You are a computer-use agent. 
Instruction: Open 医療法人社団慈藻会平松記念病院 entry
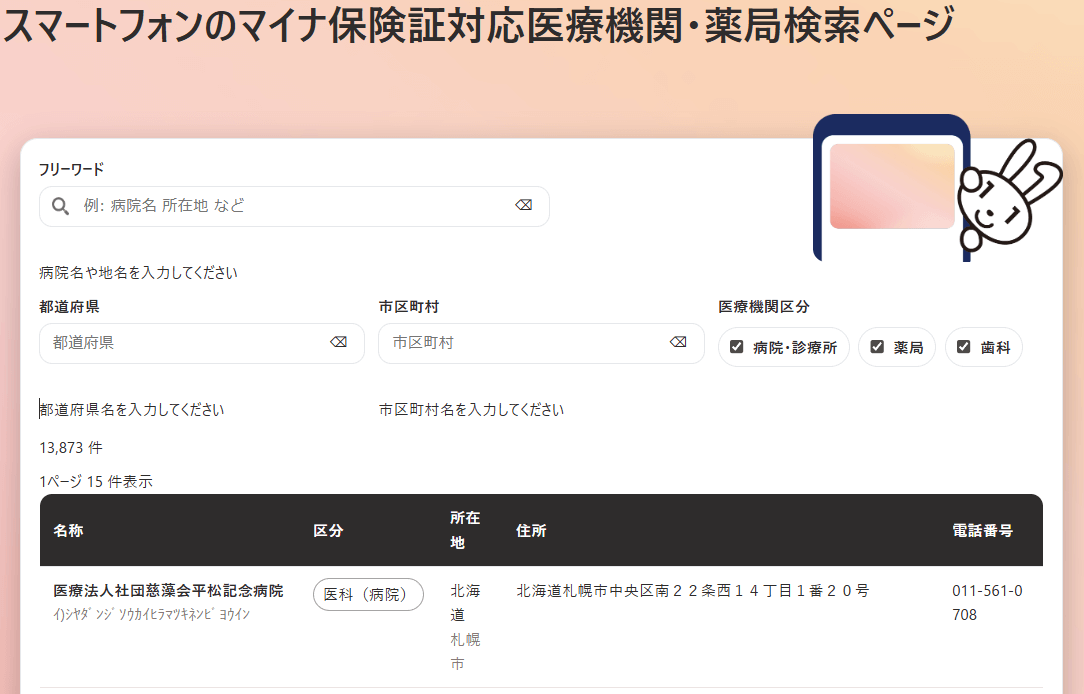pyautogui.click(x=168, y=591)
